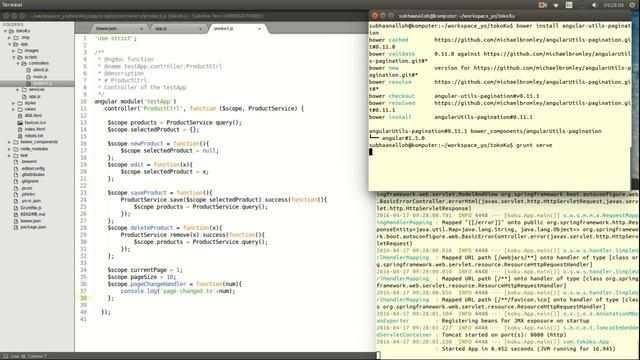Open the sound volume indicator
Screen dimensions: 640x360
coord(594,5)
